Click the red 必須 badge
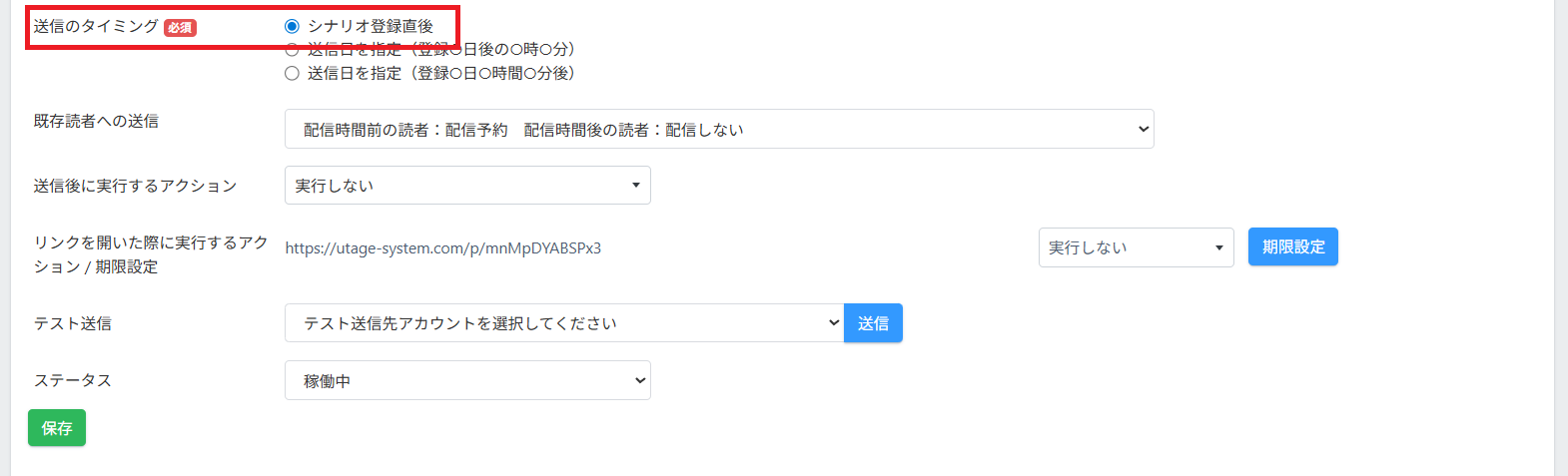The width and height of the screenshot is (1568, 476). (x=180, y=28)
